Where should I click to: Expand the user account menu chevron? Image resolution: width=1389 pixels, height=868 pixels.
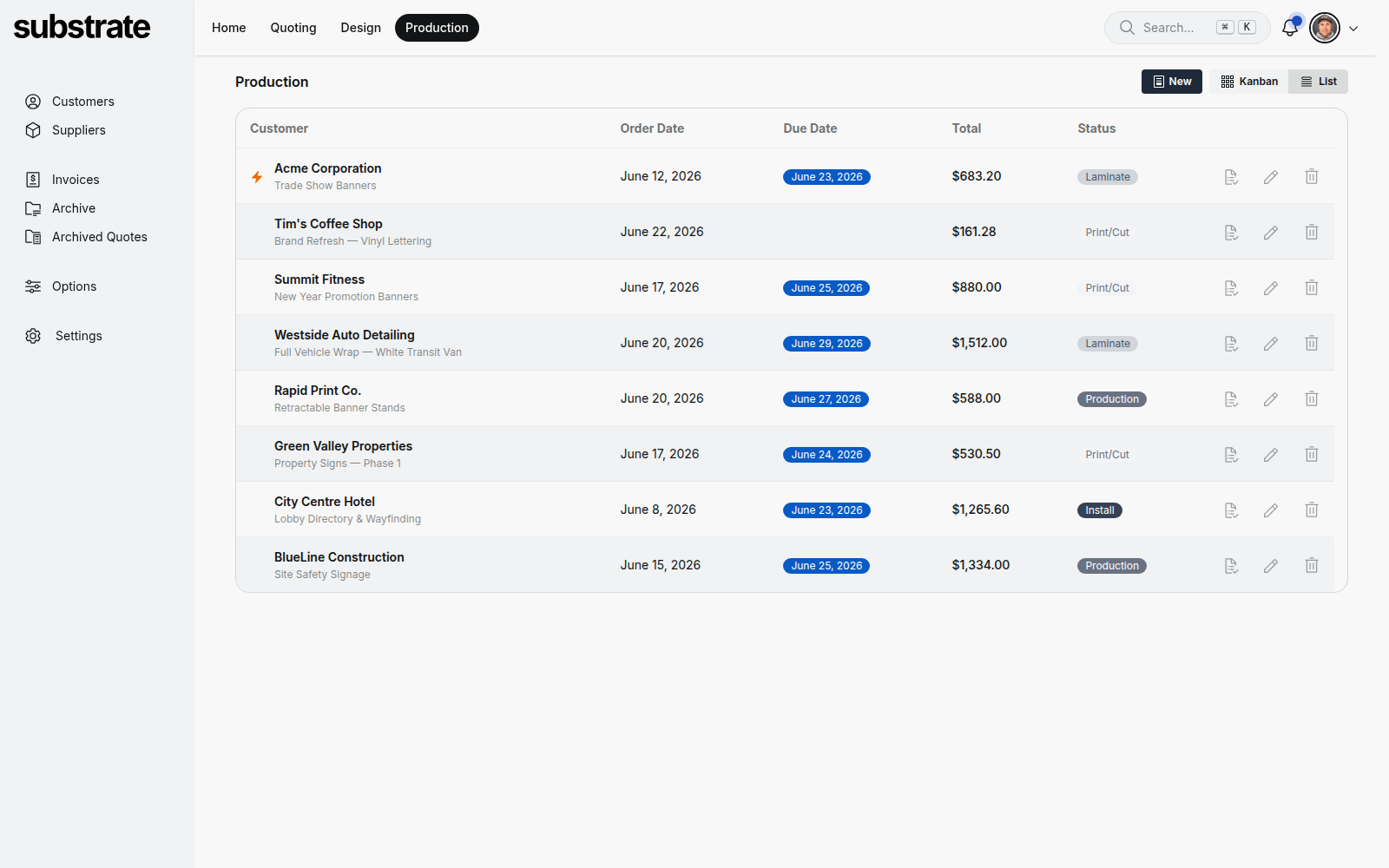[x=1353, y=29]
